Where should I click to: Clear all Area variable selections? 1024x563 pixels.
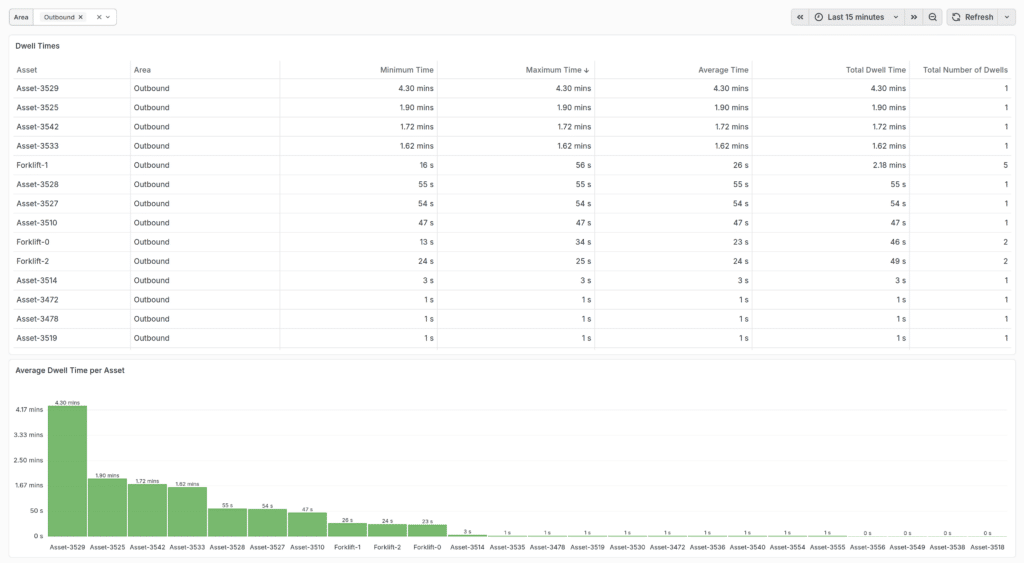pyautogui.click(x=99, y=17)
